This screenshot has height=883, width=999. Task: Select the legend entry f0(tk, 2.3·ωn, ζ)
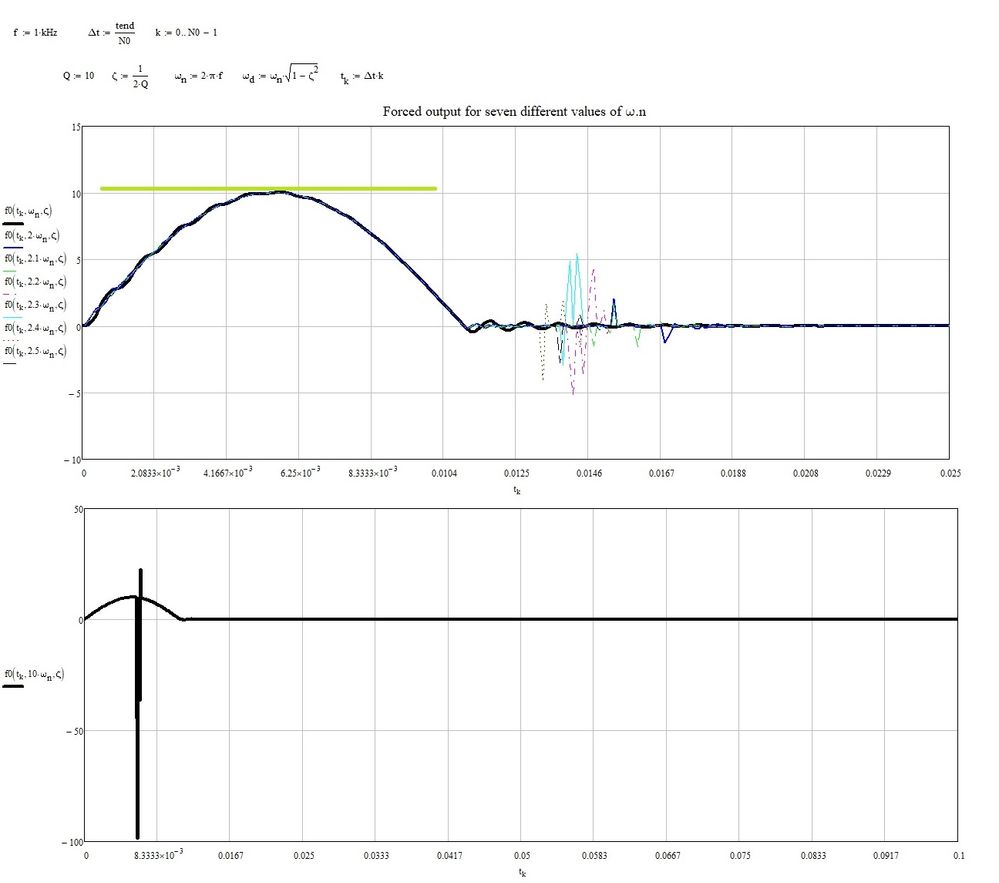pos(35,305)
